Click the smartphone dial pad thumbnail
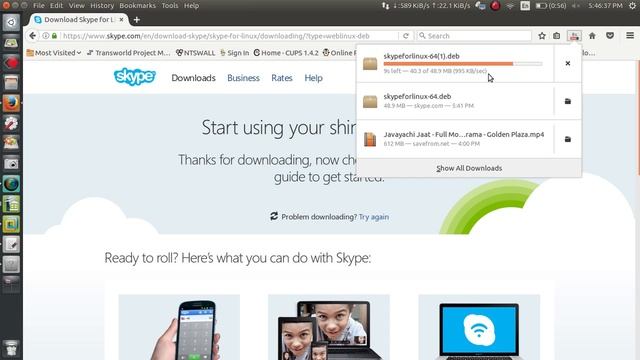The height and width of the screenshot is (360, 640). point(179,327)
